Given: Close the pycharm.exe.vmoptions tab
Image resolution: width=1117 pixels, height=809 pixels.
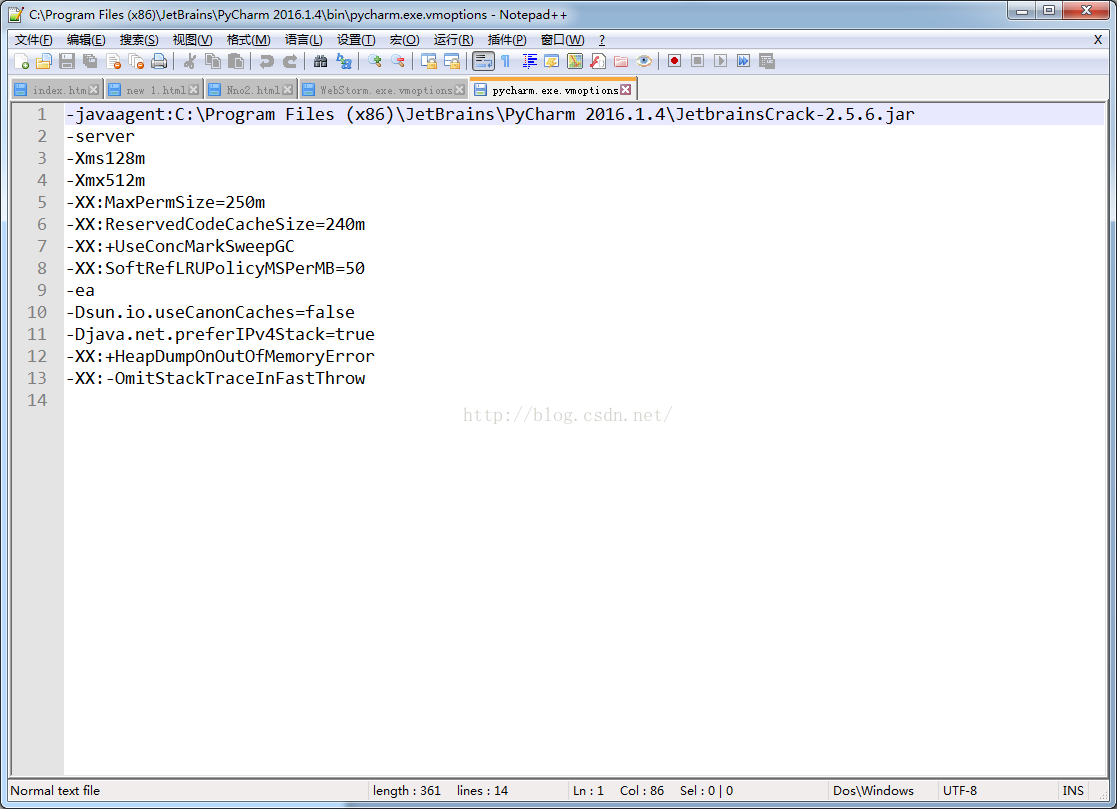Looking at the screenshot, I should click(x=625, y=90).
